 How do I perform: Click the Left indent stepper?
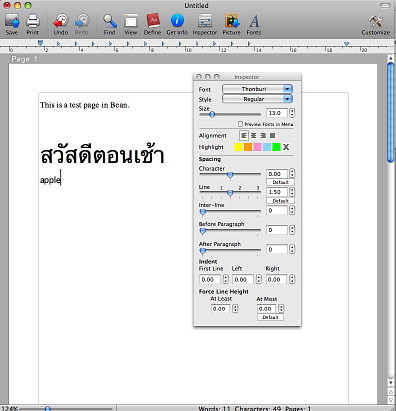(x=259, y=279)
